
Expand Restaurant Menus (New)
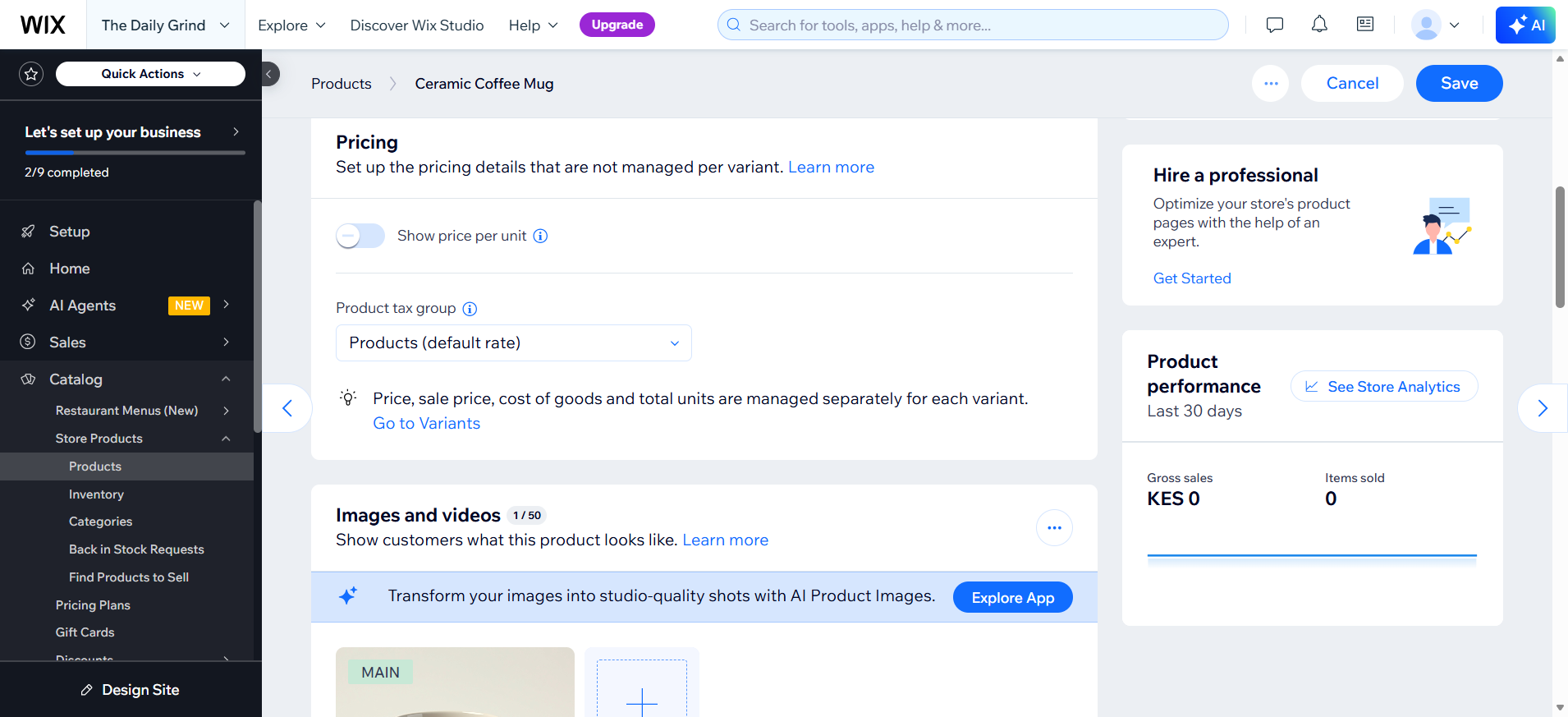coord(127,411)
